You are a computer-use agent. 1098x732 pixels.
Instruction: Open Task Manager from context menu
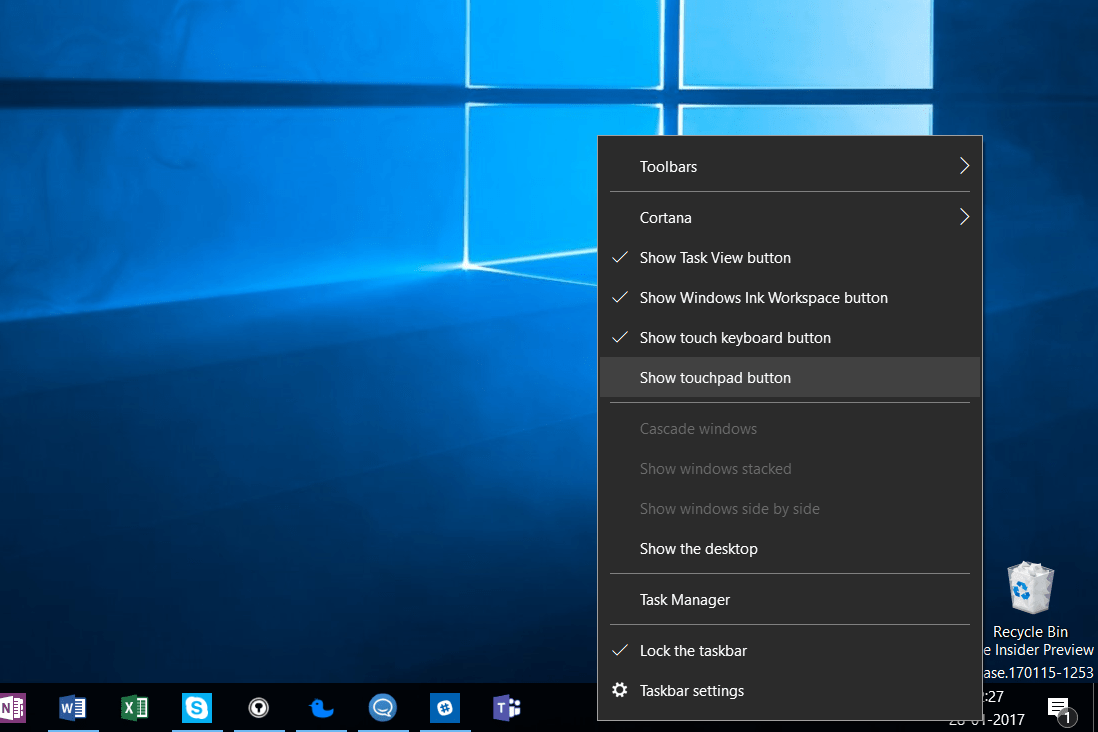pos(685,600)
